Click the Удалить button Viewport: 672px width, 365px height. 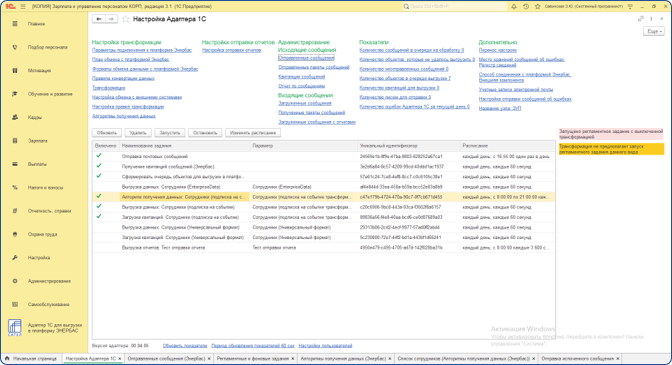[138, 133]
